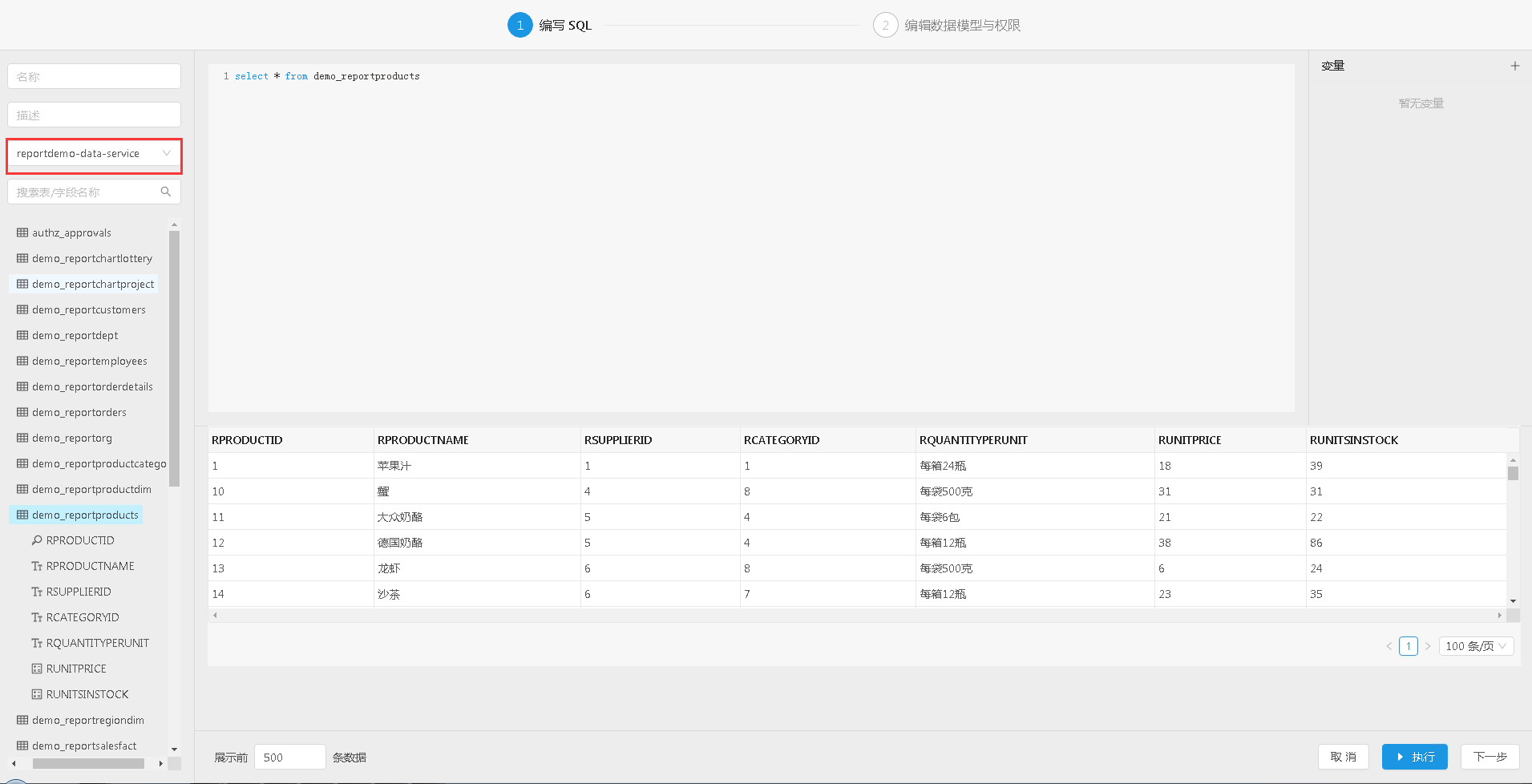This screenshot has height=784, width=1532.
Task: Click the text type icon beside RPRODUCTNAME
Action: pos(37,566)
